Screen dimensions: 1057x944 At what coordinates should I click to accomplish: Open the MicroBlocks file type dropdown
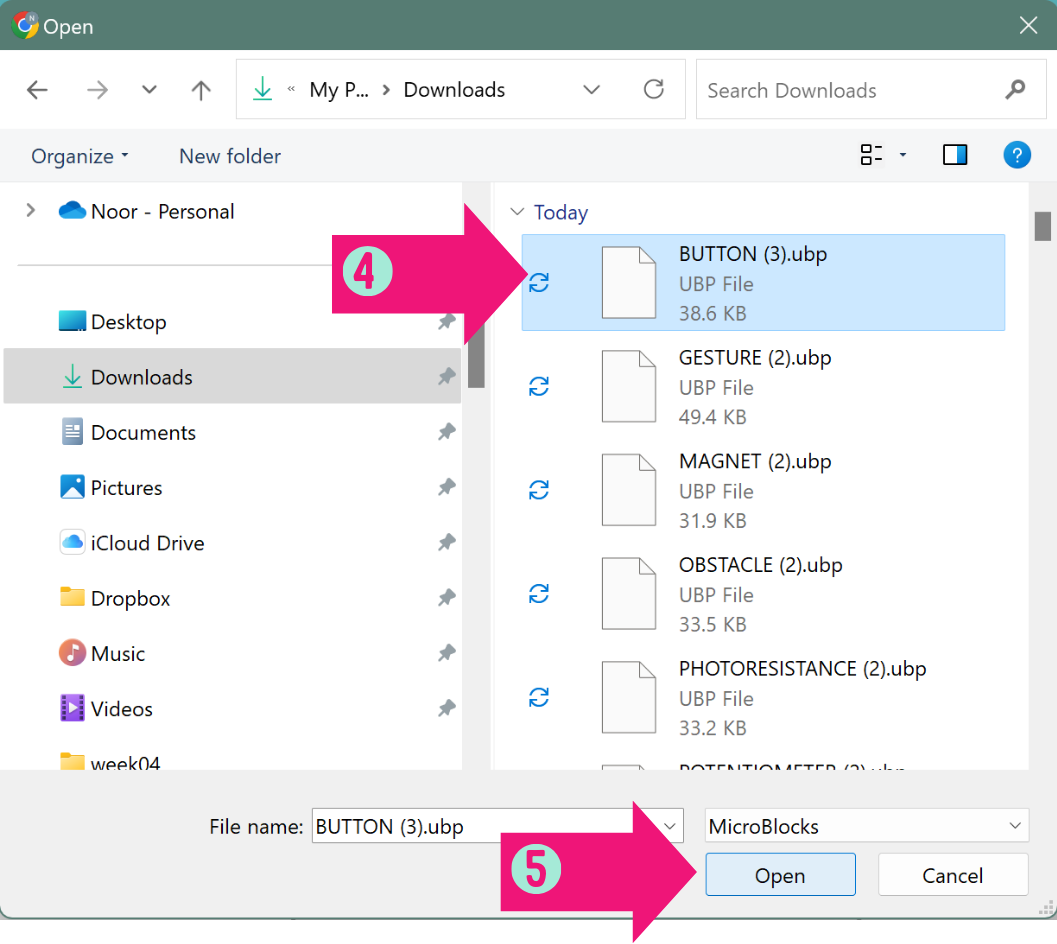pyautogui.click(x=866, y=827)
